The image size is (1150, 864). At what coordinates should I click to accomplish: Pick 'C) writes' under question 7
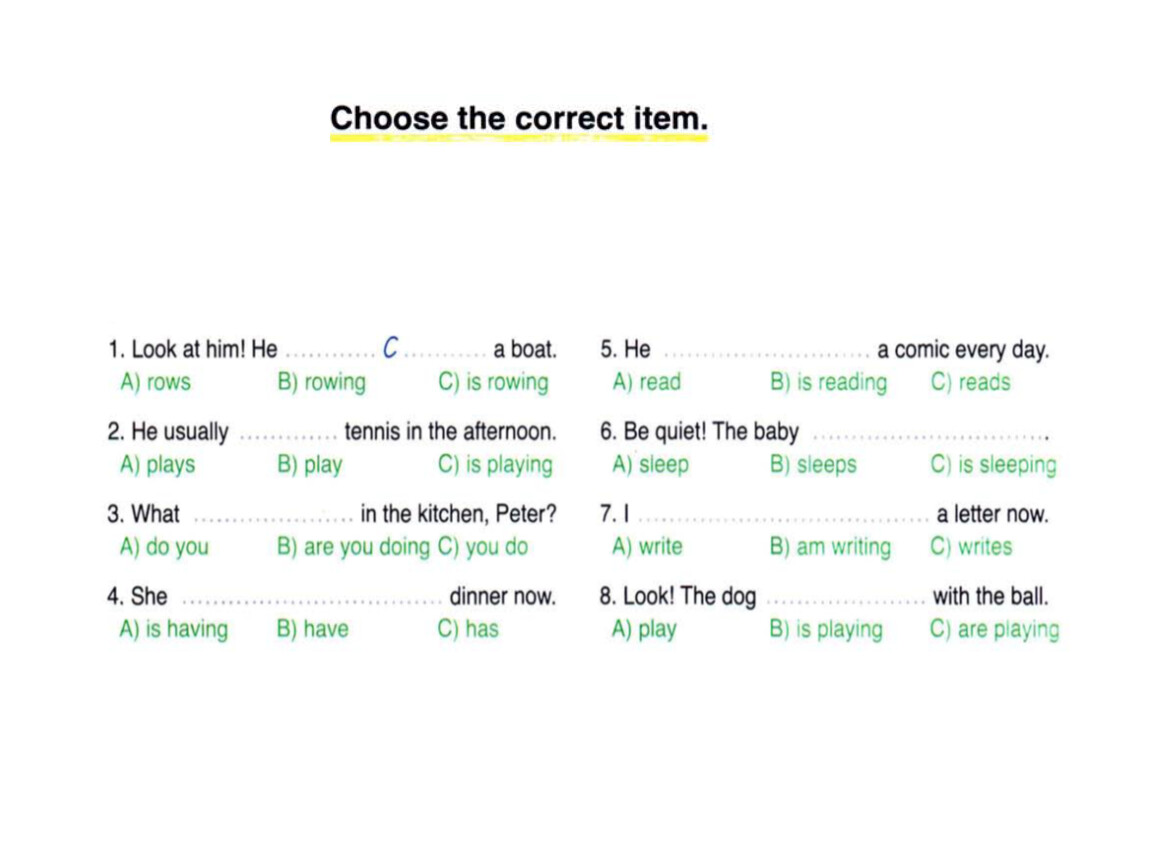pos(971,546)
